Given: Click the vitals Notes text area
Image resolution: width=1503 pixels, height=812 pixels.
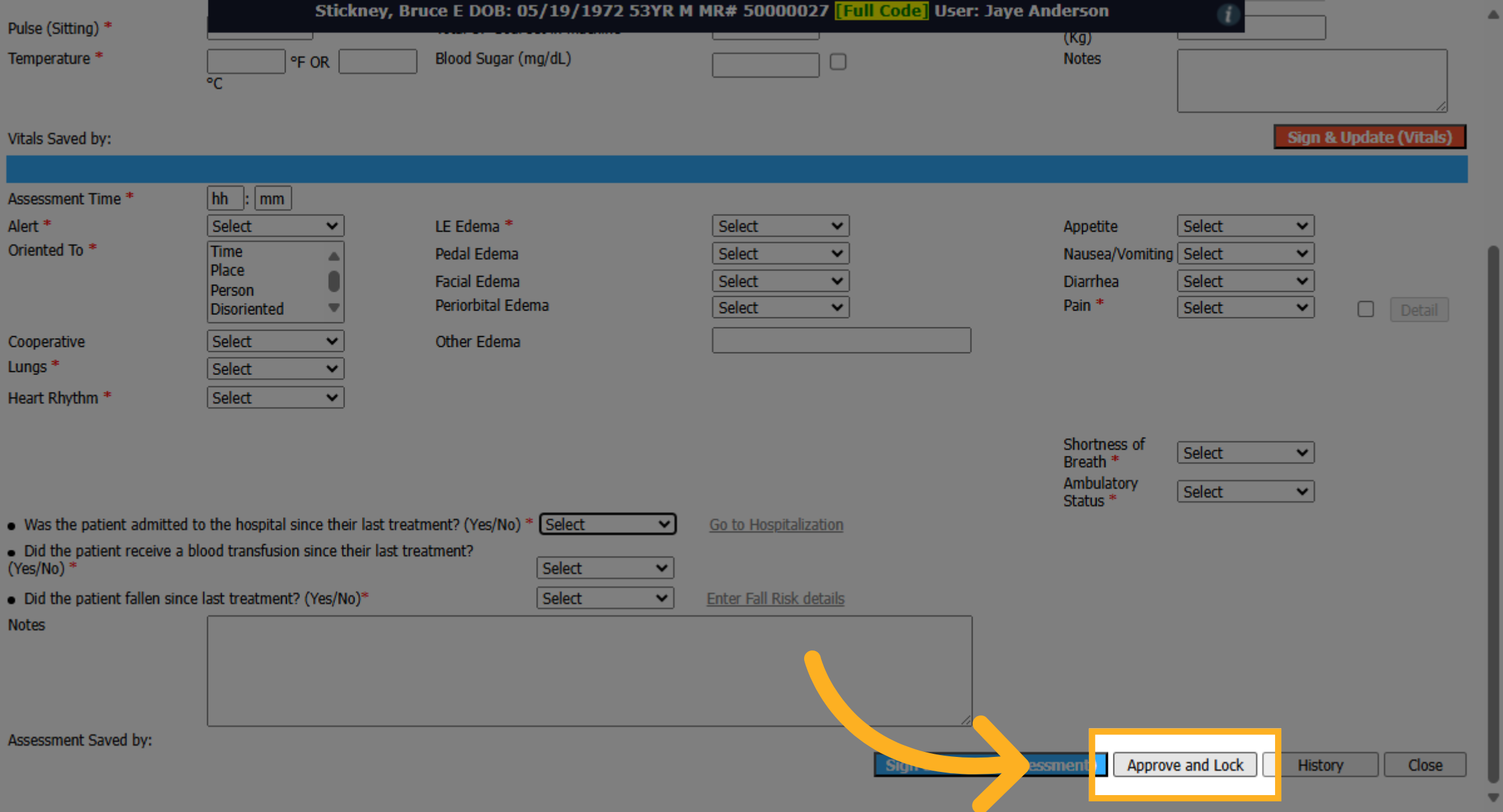Looking at the screenshot, I should pyautogui.click(x=1312, y=81).
